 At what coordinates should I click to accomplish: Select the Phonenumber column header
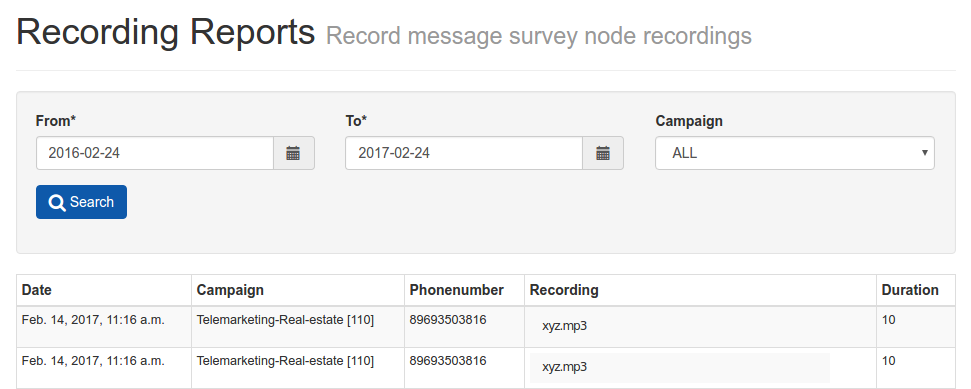point(456,290)
